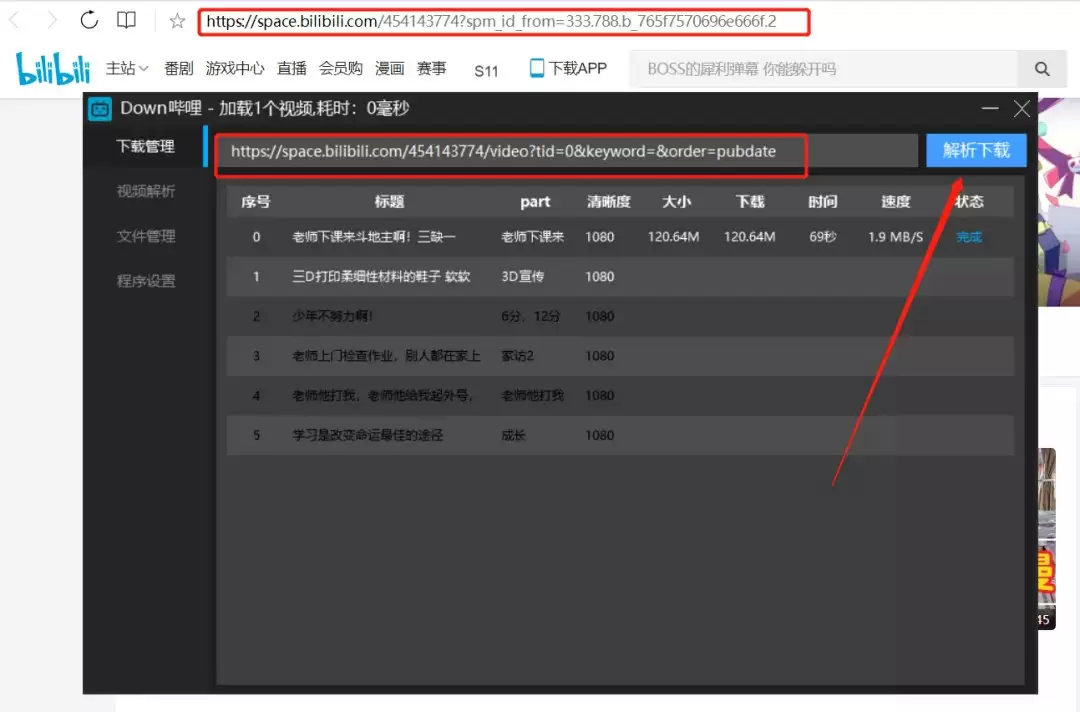1080x712 pixels.
Task: Open the 视频解析 sidebar tab
Action: pos(146,191)
